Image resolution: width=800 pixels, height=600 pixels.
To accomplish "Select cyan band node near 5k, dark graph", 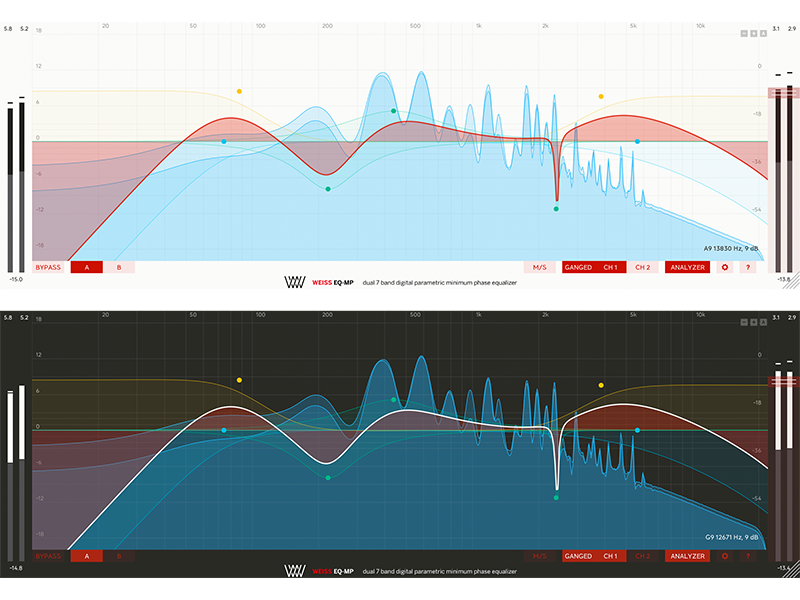I will tap(637, 430).
